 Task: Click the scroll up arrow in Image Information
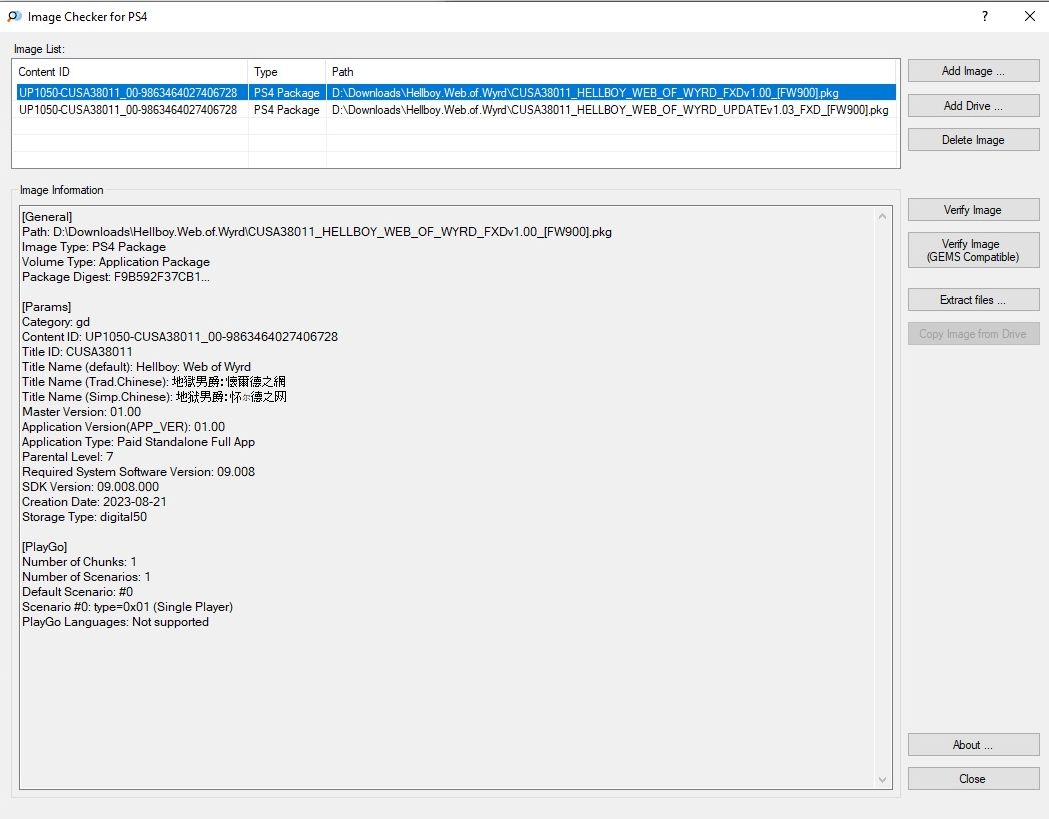point(882,216)
